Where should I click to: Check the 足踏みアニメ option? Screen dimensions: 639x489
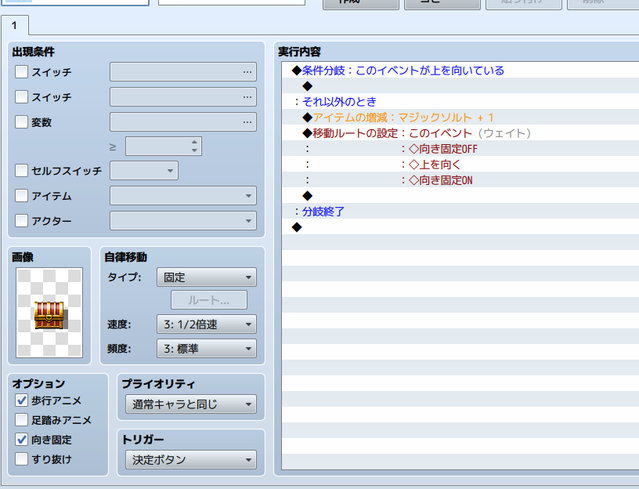click(21, 420)
